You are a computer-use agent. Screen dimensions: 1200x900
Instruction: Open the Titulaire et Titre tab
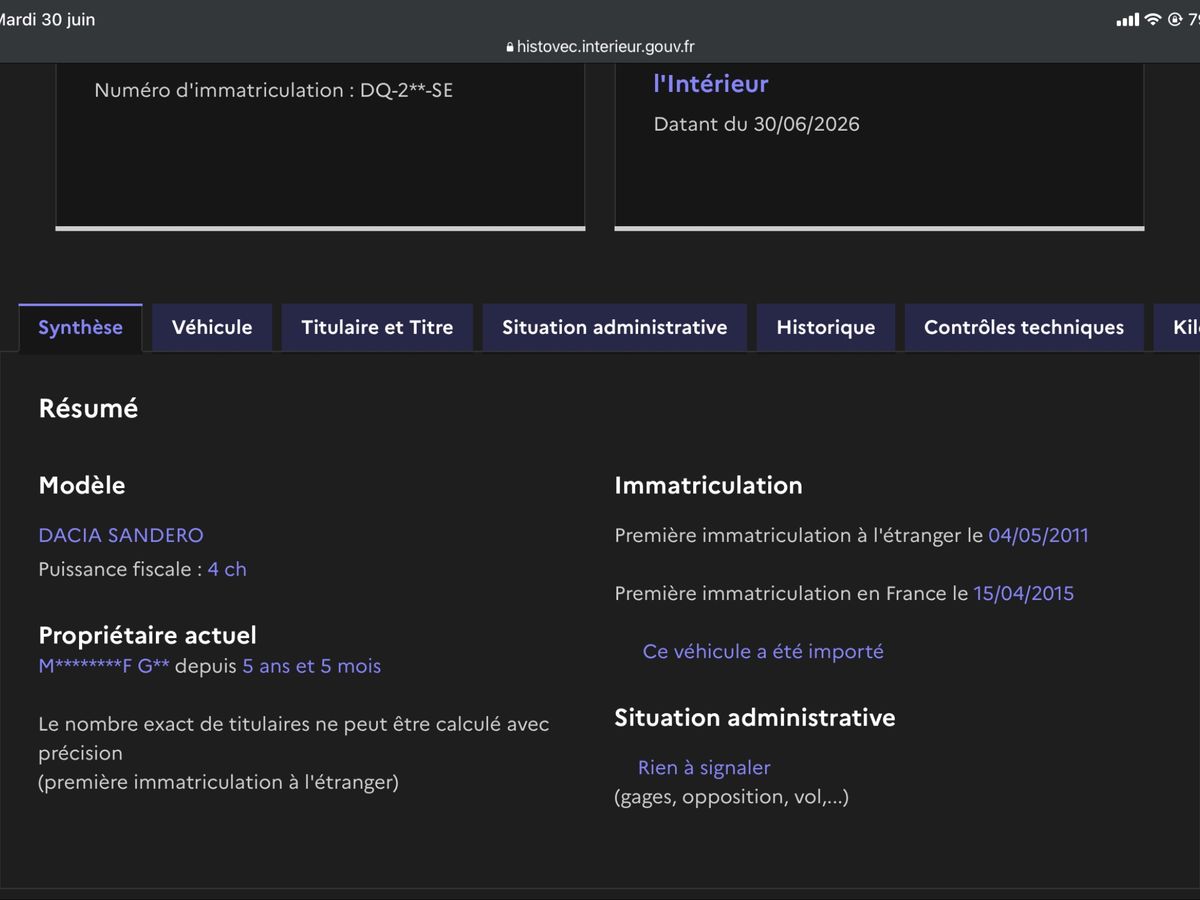tap(377, 327)
